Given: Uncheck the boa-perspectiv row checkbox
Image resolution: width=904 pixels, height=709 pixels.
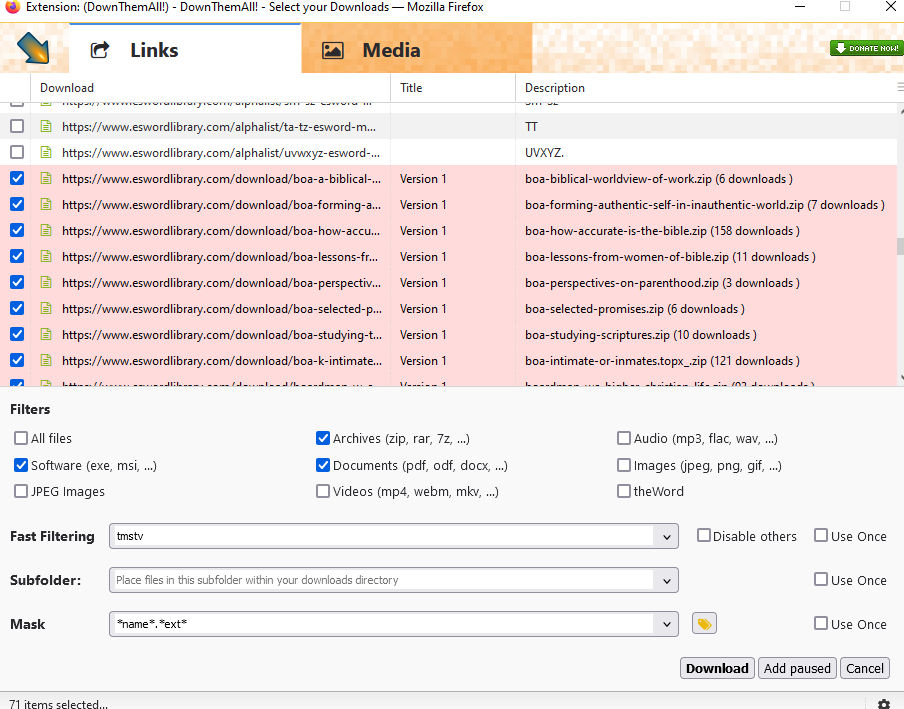Looking at the screenshot, I should pyautogui.click(x=17, y=282).
